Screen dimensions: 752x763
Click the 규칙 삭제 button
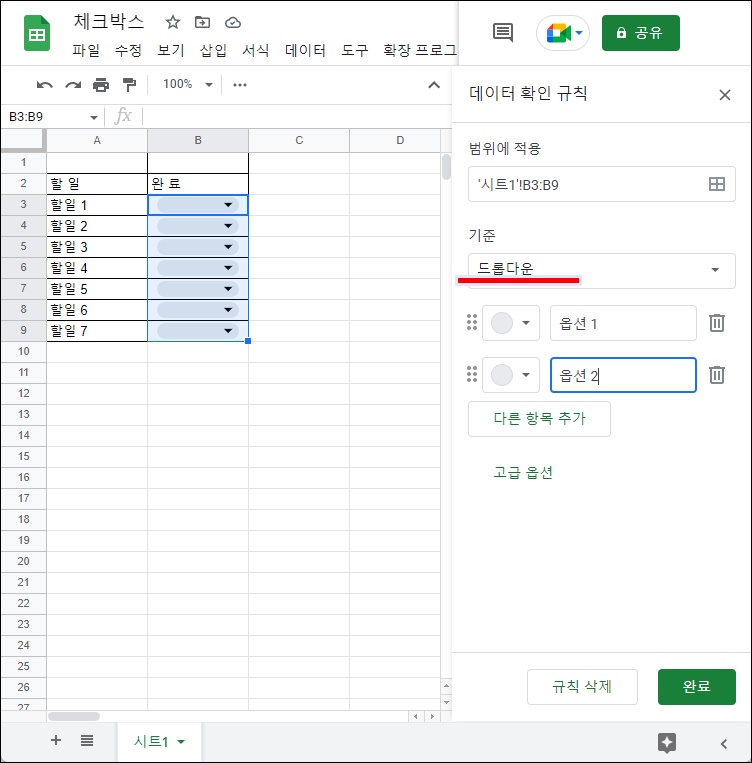582,687
